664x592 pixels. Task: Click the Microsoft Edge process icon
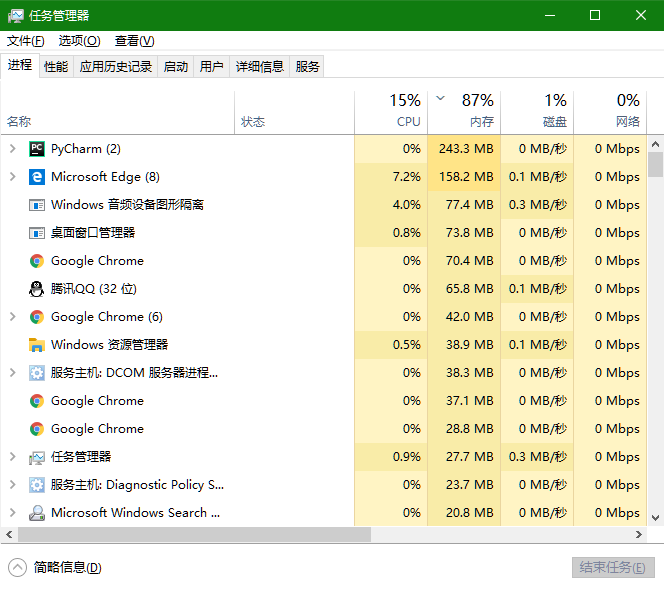coord(37,177)
